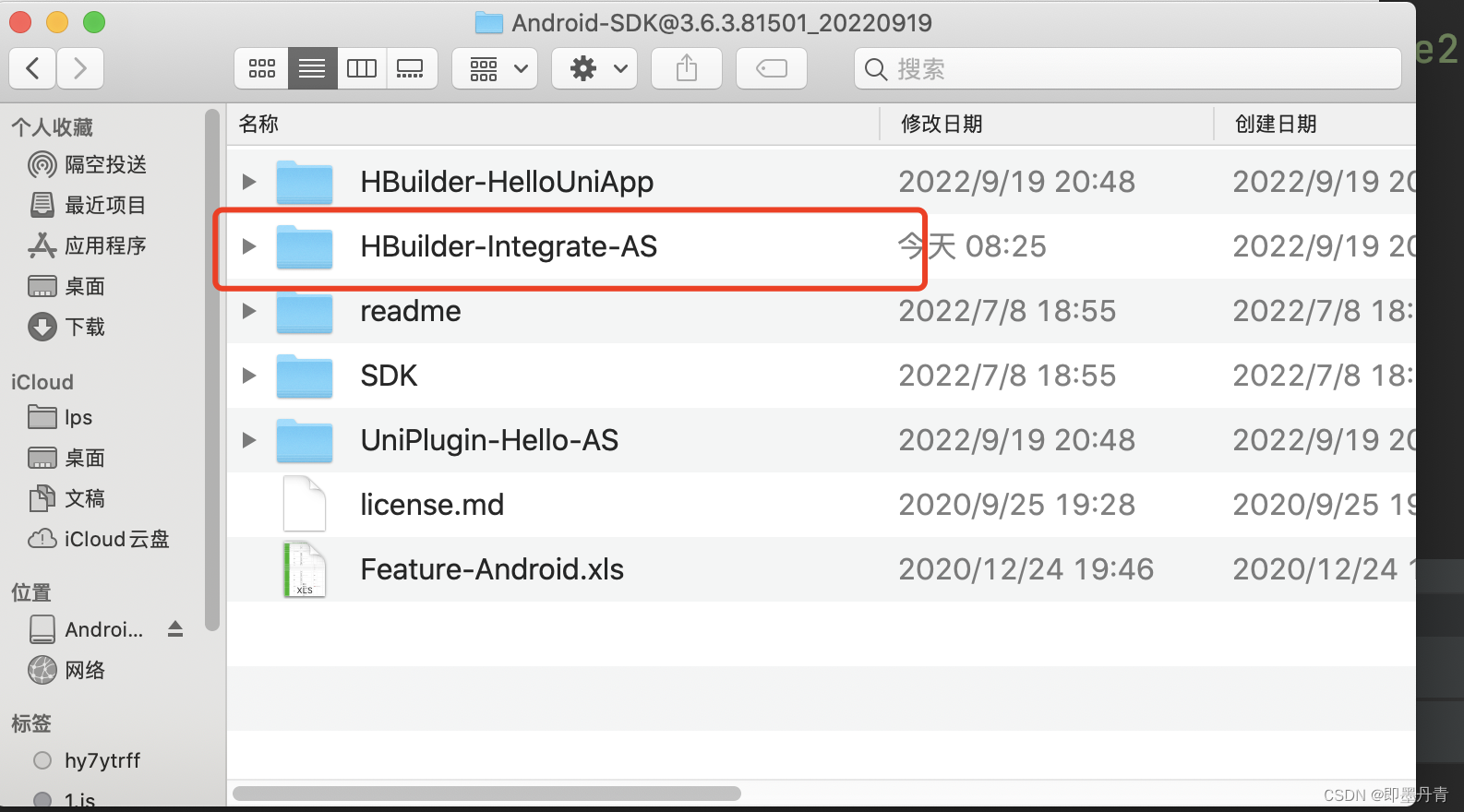
Task: Select the SDK folder icon
Action: pyautogui.click(x=305, y=376)
